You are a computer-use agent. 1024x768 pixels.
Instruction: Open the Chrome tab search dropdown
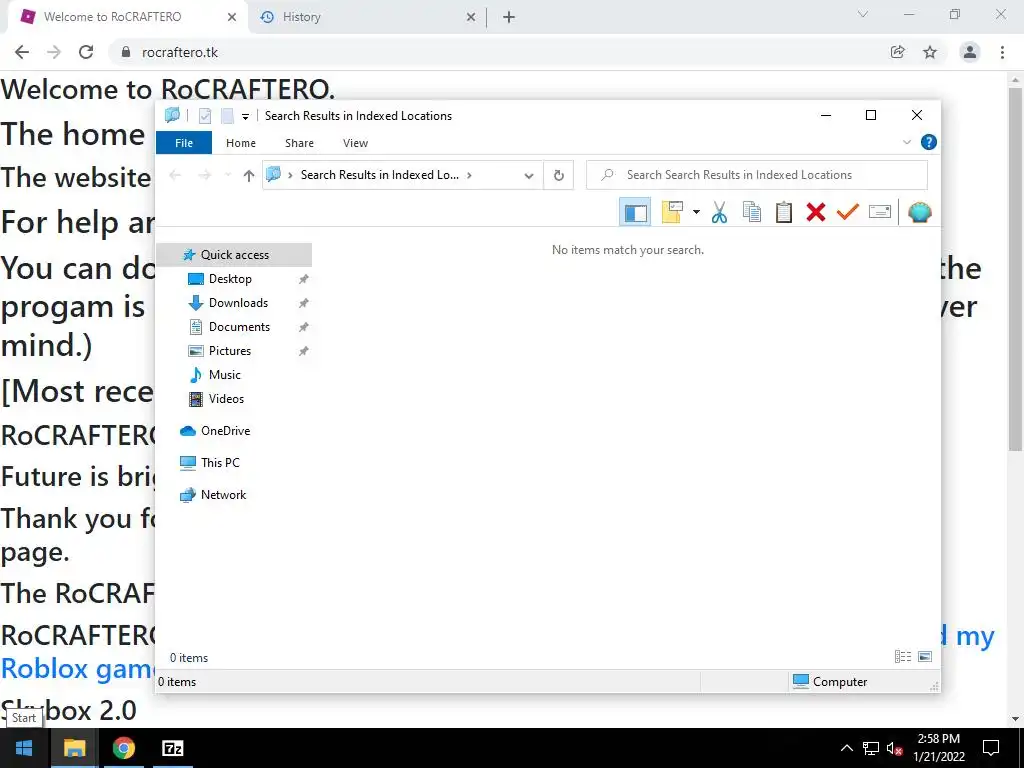click(x=863, y=14)
